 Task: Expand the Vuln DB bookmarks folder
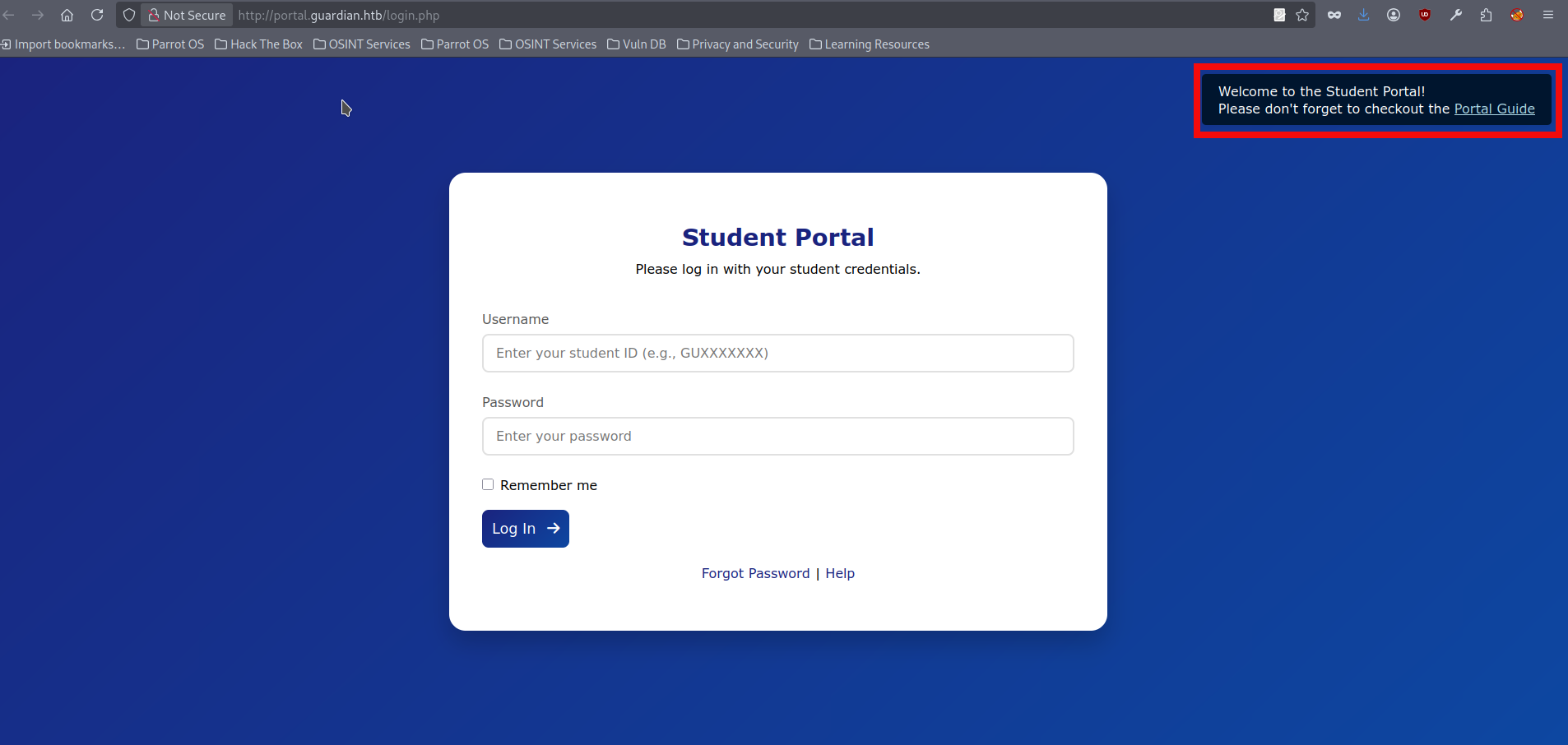pyautogui.click(x=636, y=44)
